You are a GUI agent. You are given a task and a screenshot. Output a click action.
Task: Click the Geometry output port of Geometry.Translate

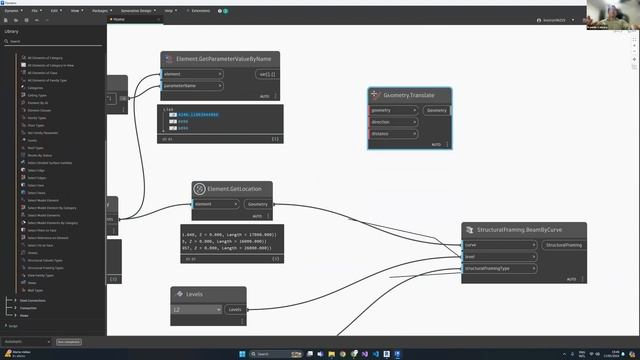[437, 110]
